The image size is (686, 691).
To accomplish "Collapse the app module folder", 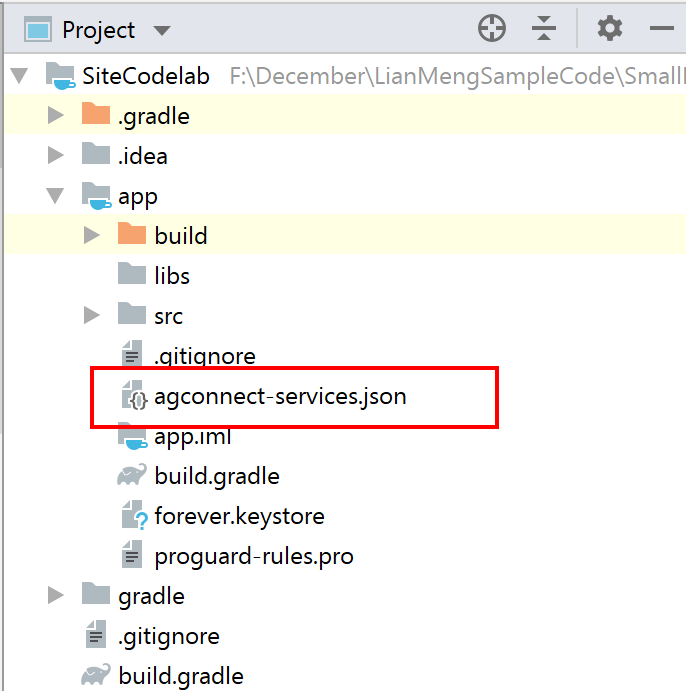I will click(56, 196).
